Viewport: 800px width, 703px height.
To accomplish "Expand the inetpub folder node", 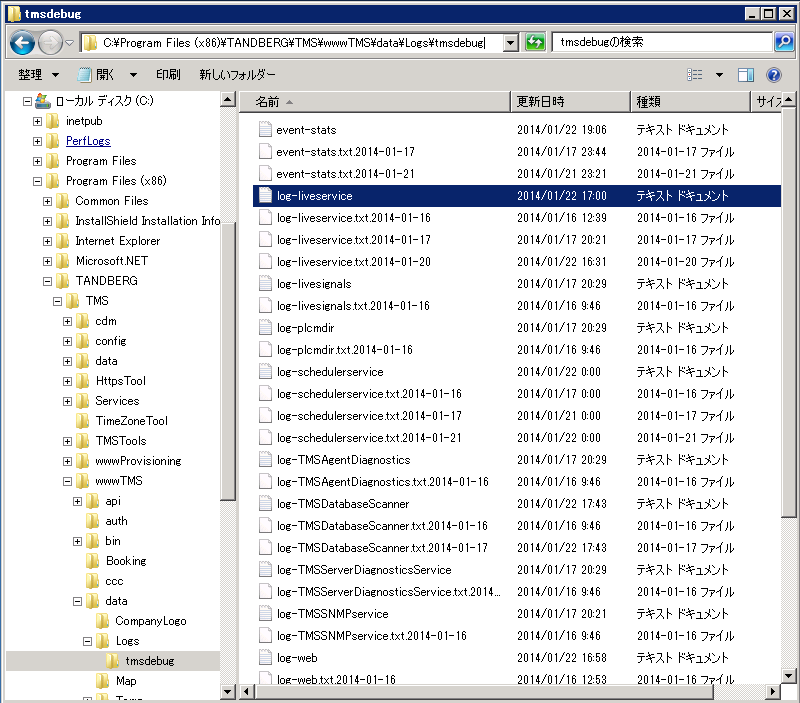I will [x=37, y=121].
